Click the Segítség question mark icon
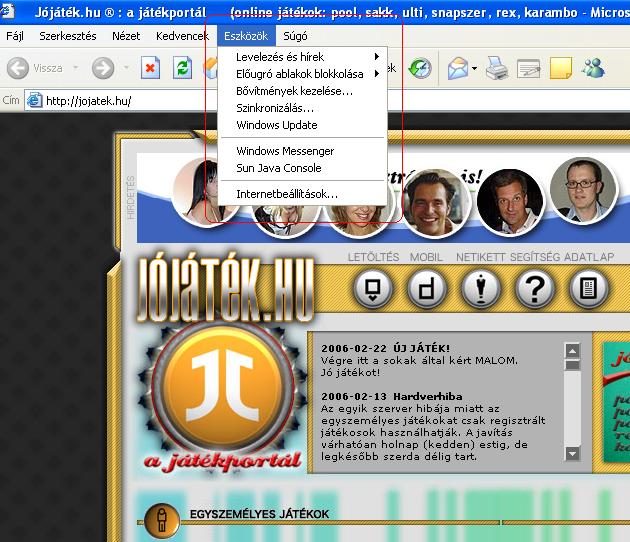The width and height of the screenshot is (630, 542). tap(535, 289)
